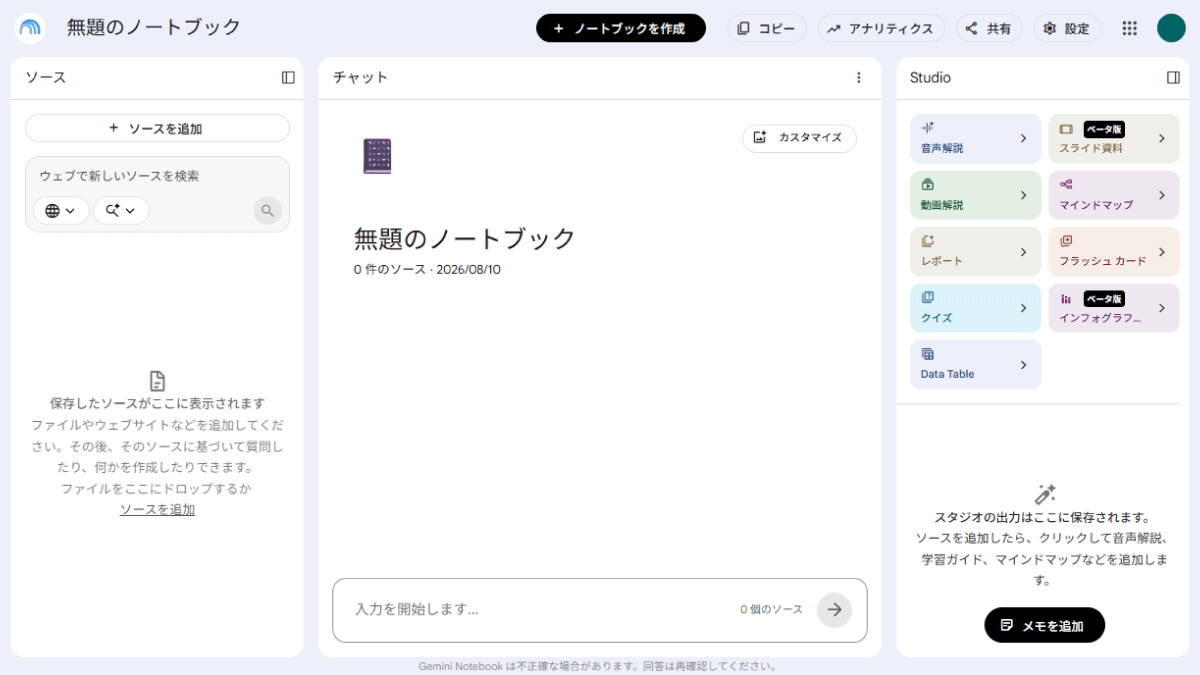
Task: Open 設定 settings
Action: point(1067,28)
